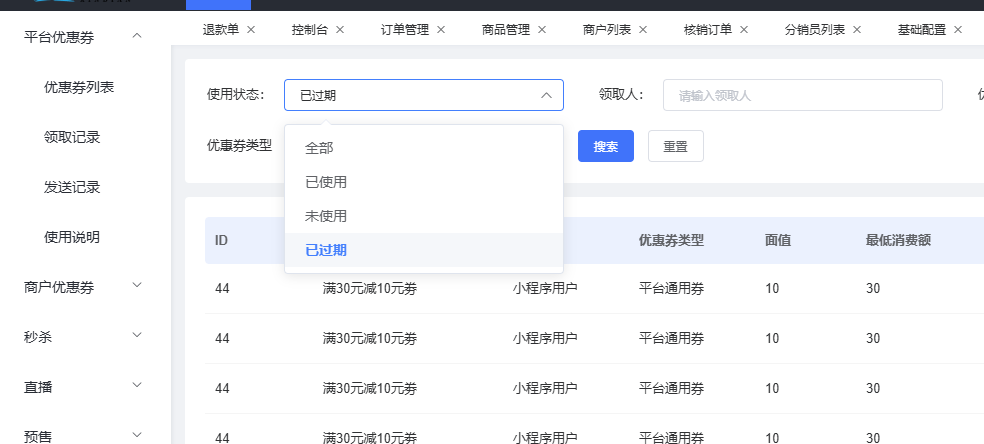This screenshot has width=984, height=444.
Task: Close the 商品管理 tab
Action: click(541, 30)
